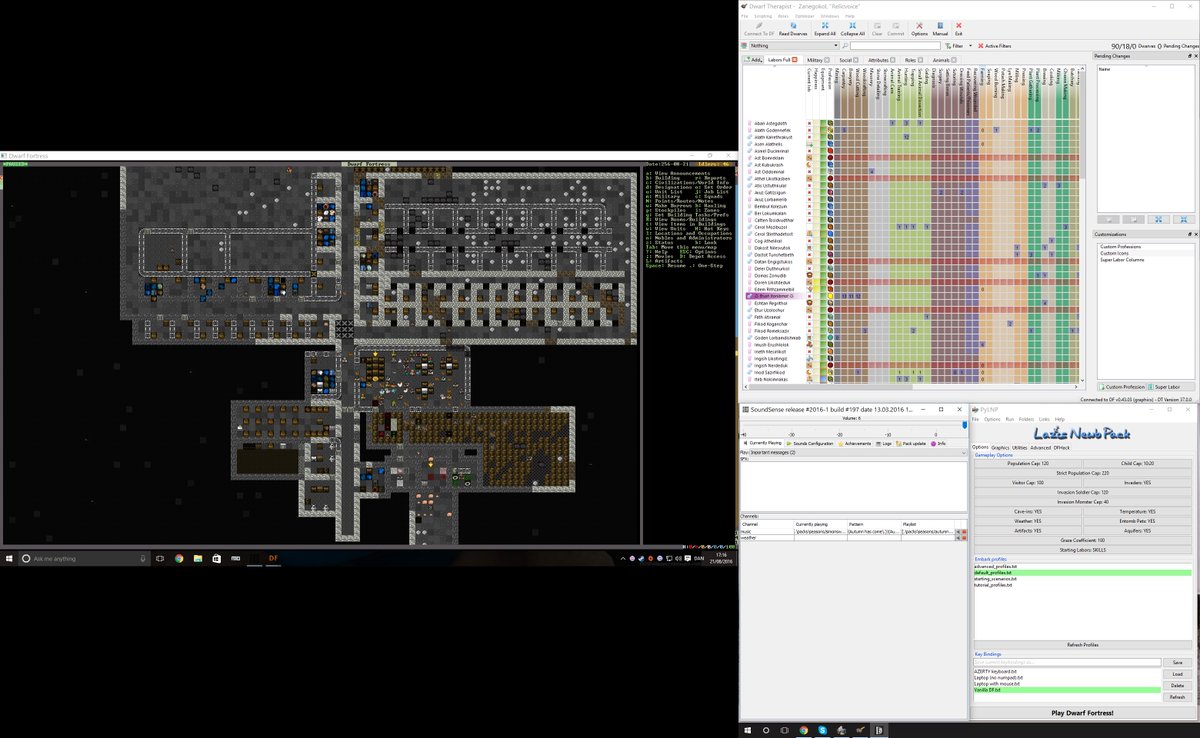This screenshot has width=1200, height=738.
Task: Toggle checkbox on Military tab
Action: (827, 60)
